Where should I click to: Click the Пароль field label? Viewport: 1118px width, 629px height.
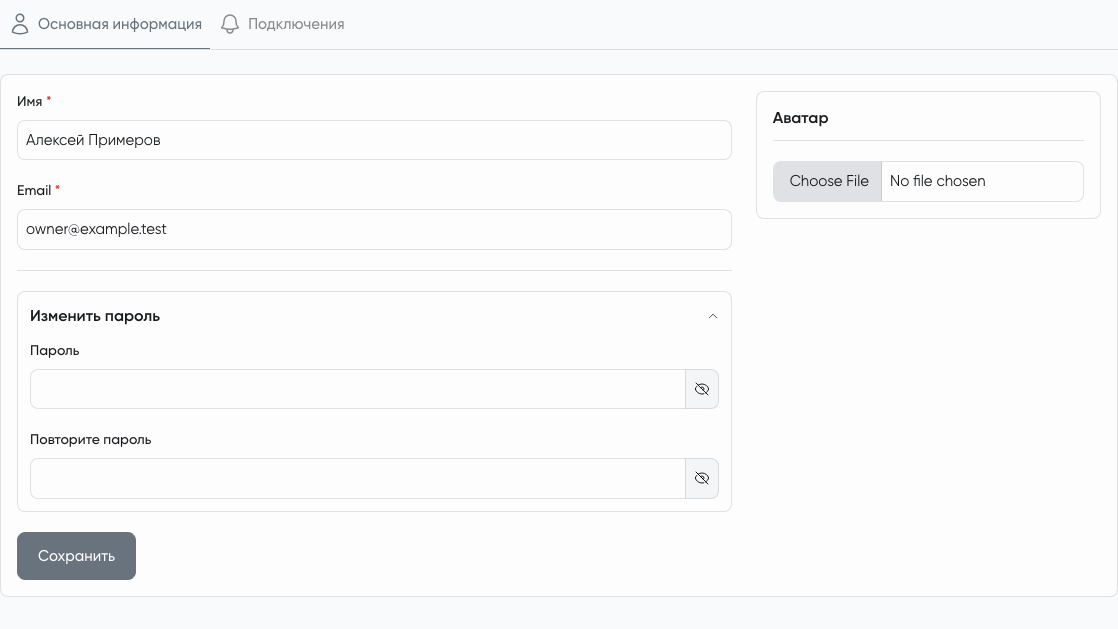(55, 351)
